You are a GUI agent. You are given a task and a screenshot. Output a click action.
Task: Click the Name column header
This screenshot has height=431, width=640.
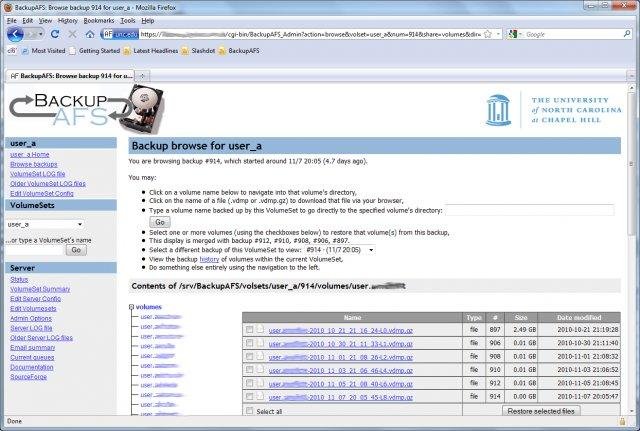352,317
